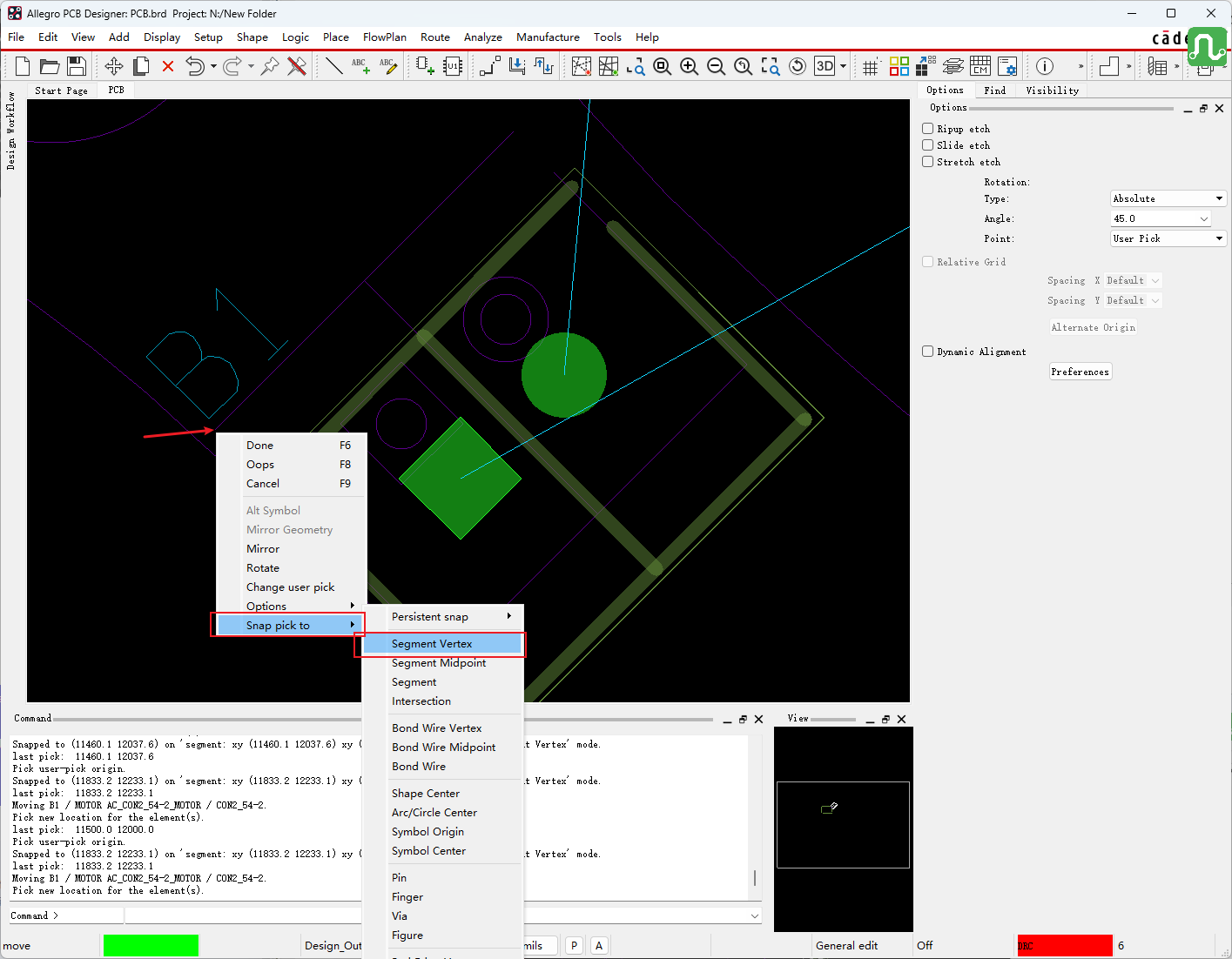This screenshot has height=959, width=1232.
Task: Open the Color dialog four-squares icon
Action: [x=899, y=66]
